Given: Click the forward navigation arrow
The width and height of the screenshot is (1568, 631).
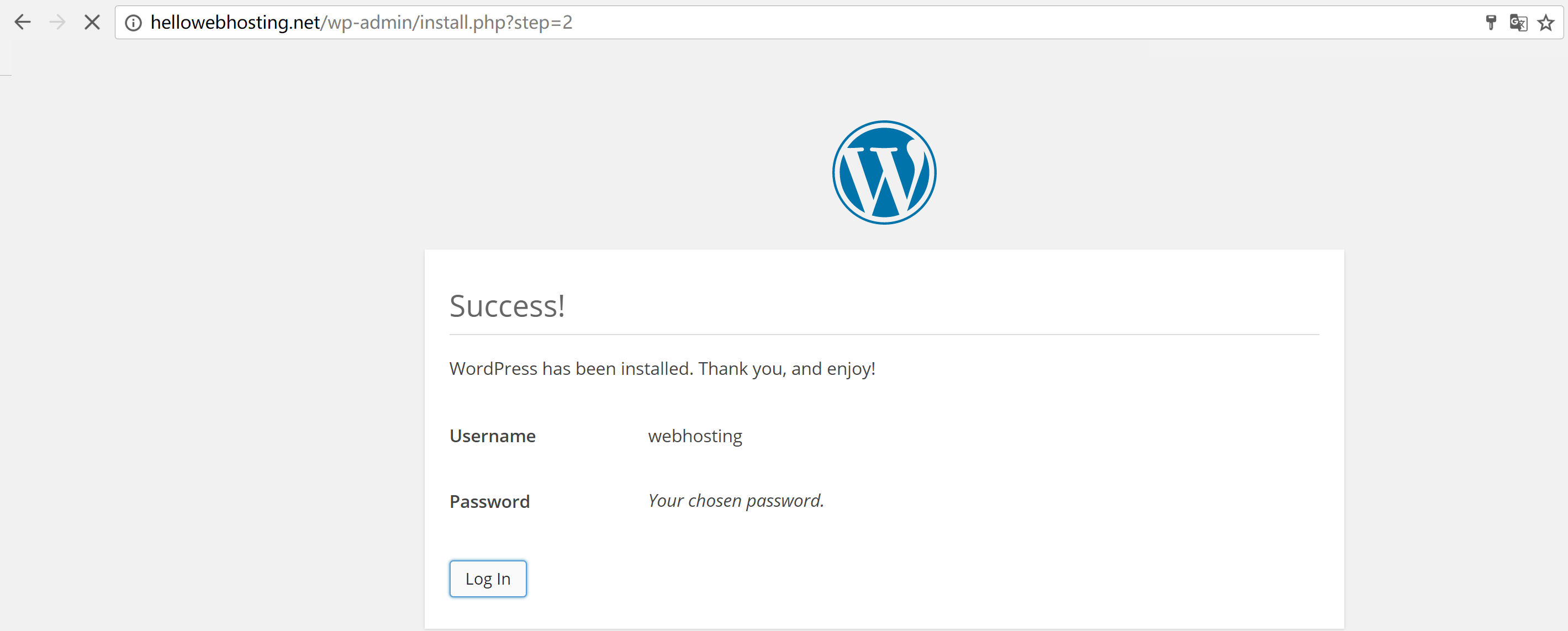Looking at the screenshot, I should click(57, 23).
